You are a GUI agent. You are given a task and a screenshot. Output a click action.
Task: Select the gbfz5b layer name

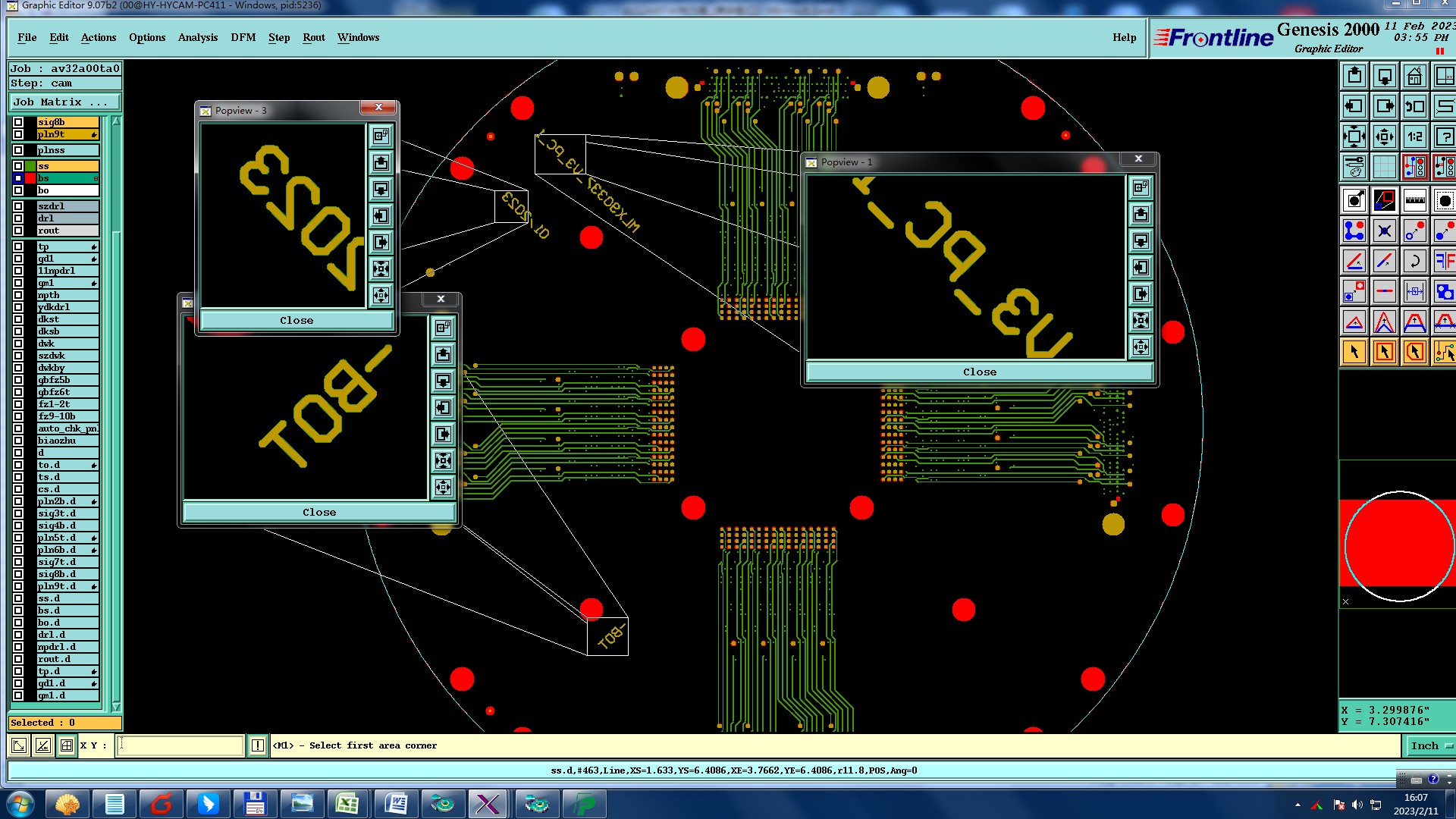point(68,380)
